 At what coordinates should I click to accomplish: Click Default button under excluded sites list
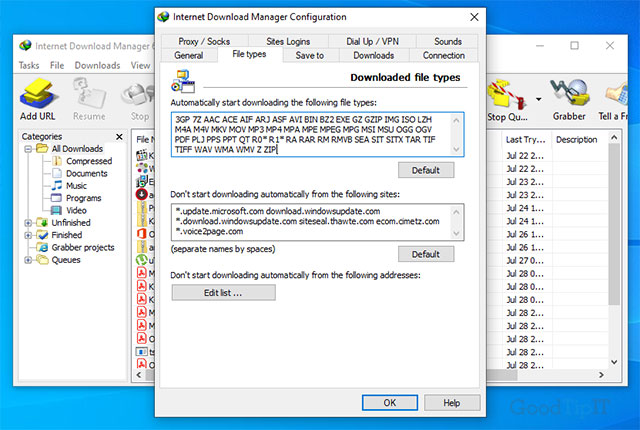[426, 254]
